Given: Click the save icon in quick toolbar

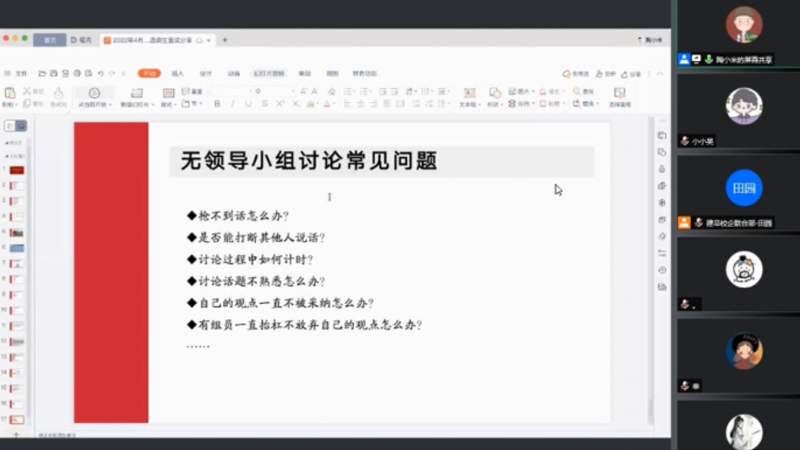Looking at the screenshot, I should tap(54, 73).
